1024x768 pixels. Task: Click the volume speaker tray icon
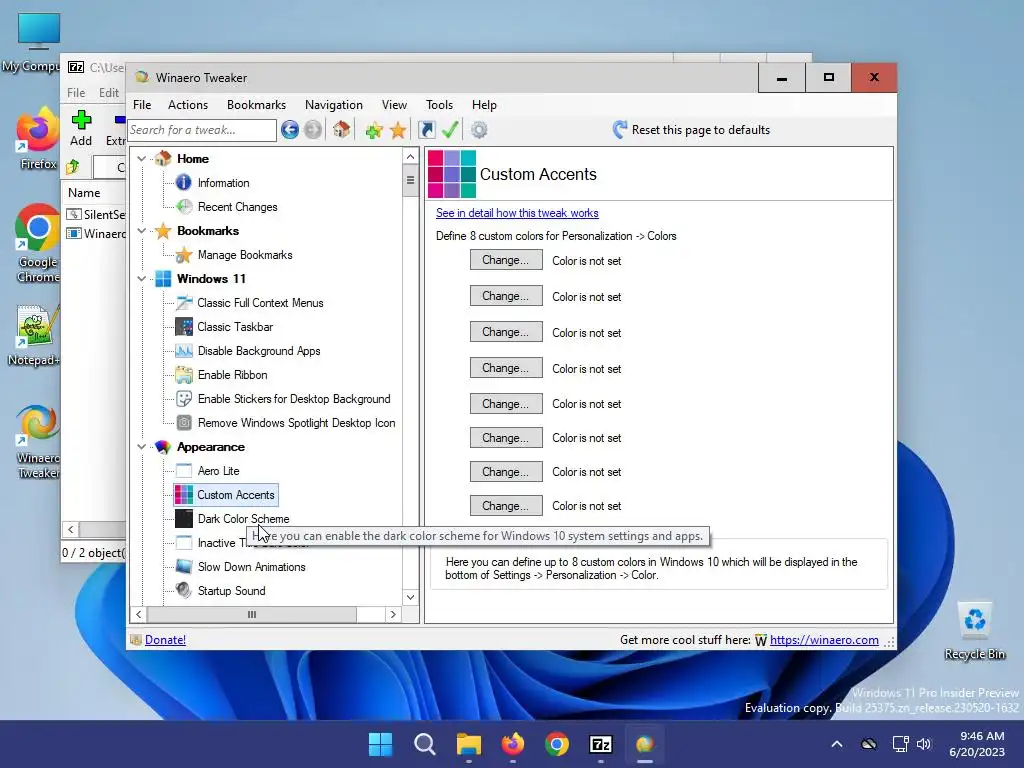click(923, 744)
